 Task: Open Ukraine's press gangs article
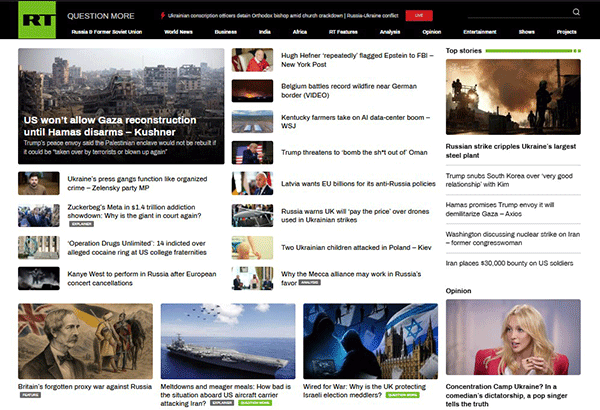(x=137, y=183)
